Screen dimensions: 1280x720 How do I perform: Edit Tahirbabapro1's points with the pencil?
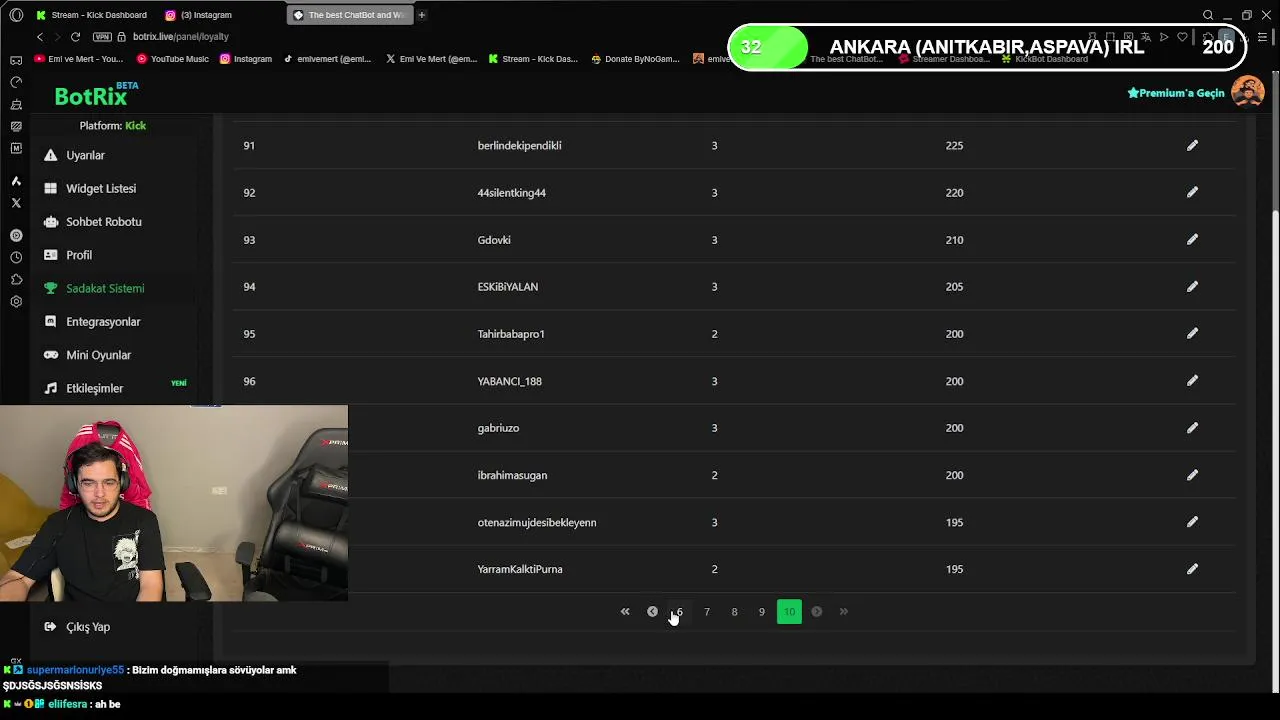[x=1192, y=333]
